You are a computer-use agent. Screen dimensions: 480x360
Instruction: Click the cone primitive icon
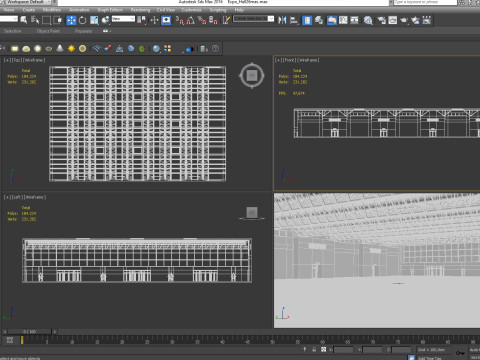click(x=60, y=49)
